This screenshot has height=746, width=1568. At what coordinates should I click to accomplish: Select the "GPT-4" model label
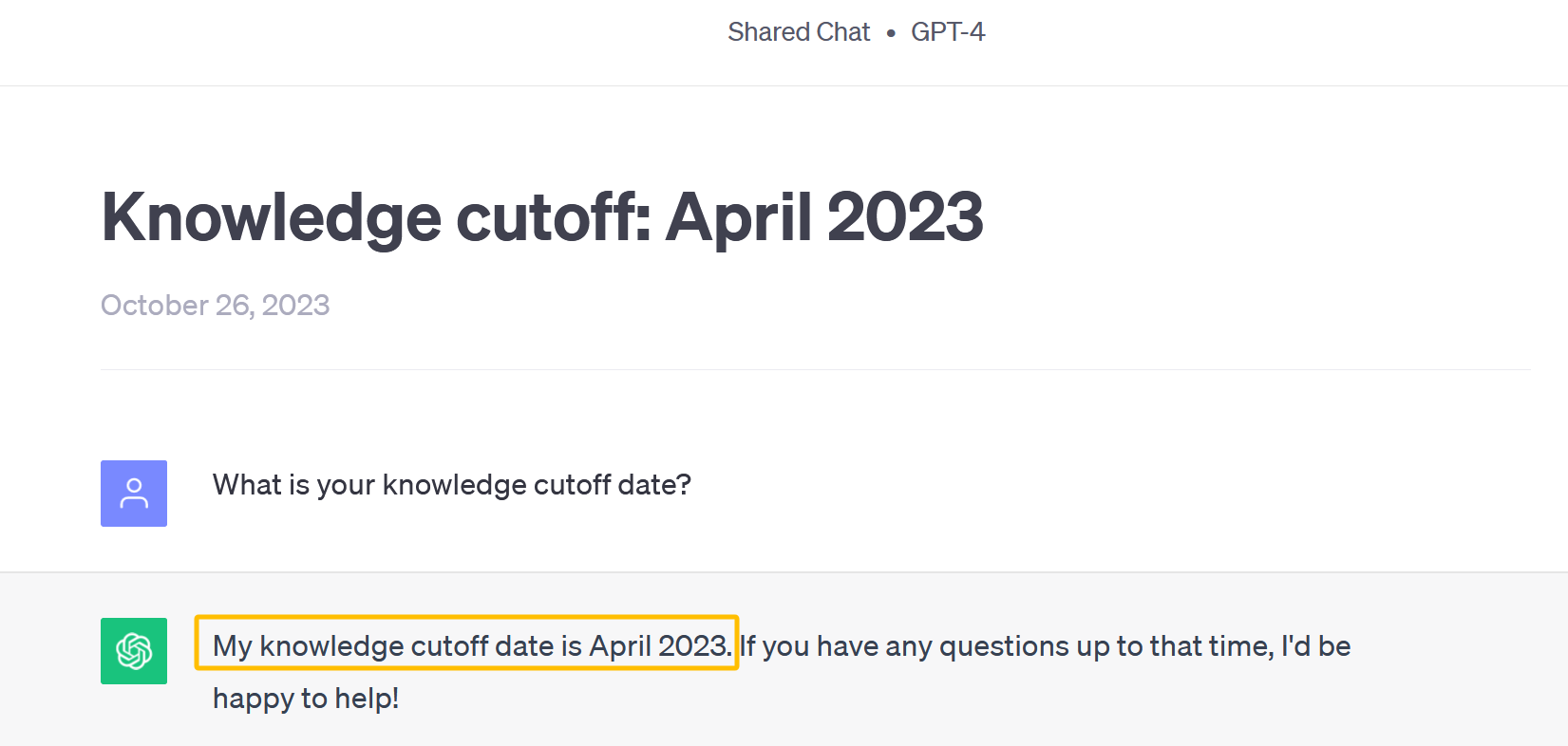(x=948, y=32)
